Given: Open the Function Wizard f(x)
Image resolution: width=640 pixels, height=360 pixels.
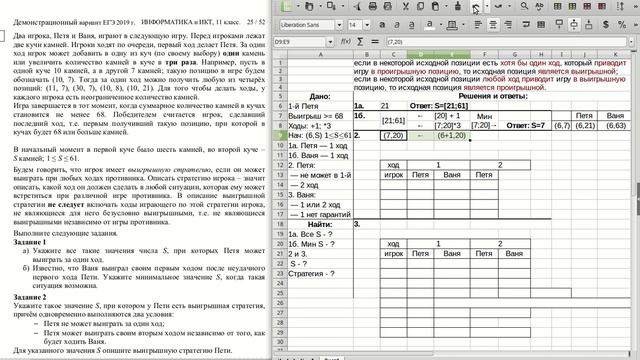Looking at the screenshot, I should pos(346,42).
